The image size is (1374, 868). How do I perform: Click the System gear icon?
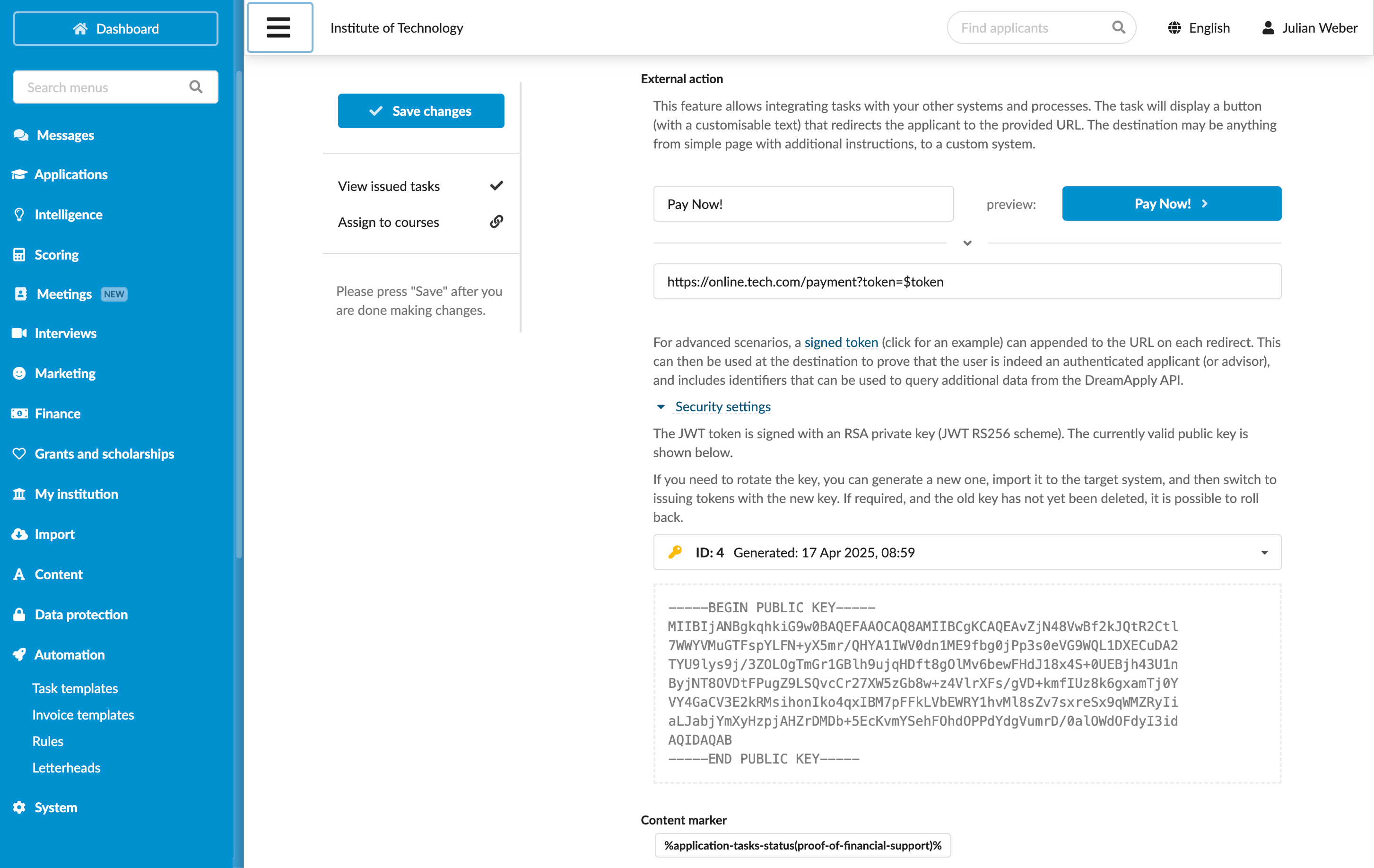(19, 807)
